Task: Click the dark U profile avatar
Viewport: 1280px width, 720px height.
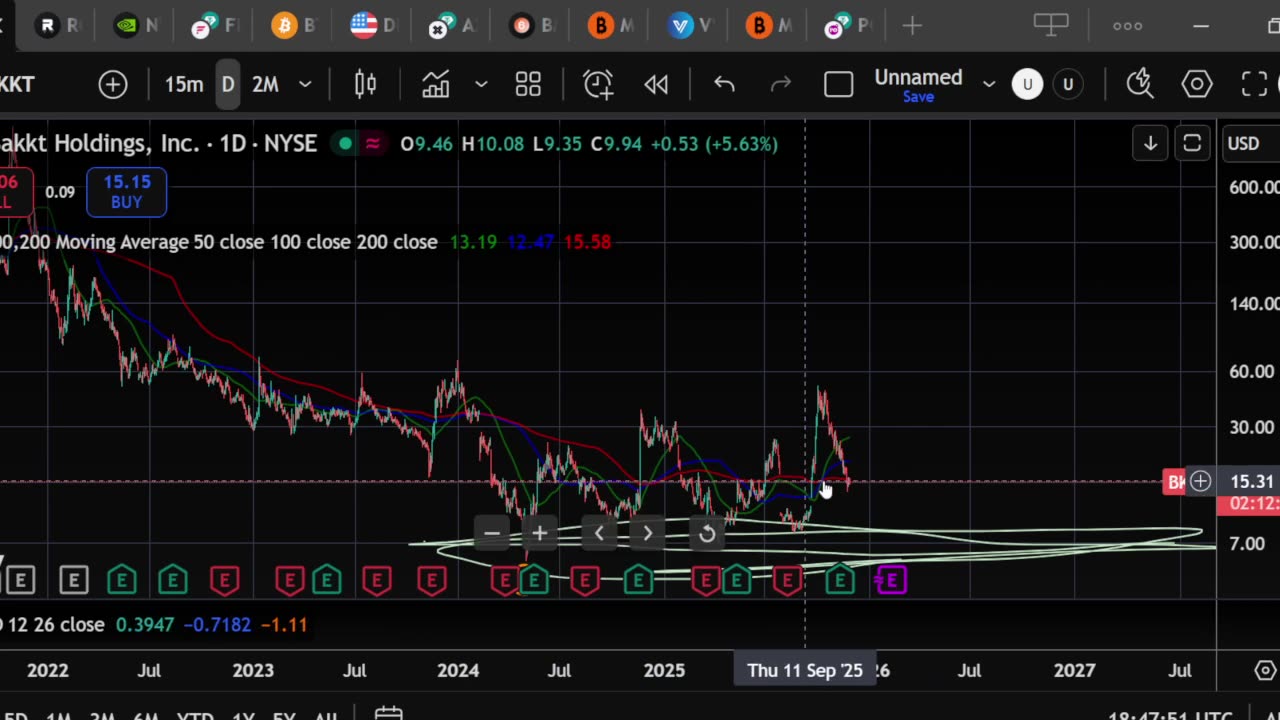Action: 1068,85
